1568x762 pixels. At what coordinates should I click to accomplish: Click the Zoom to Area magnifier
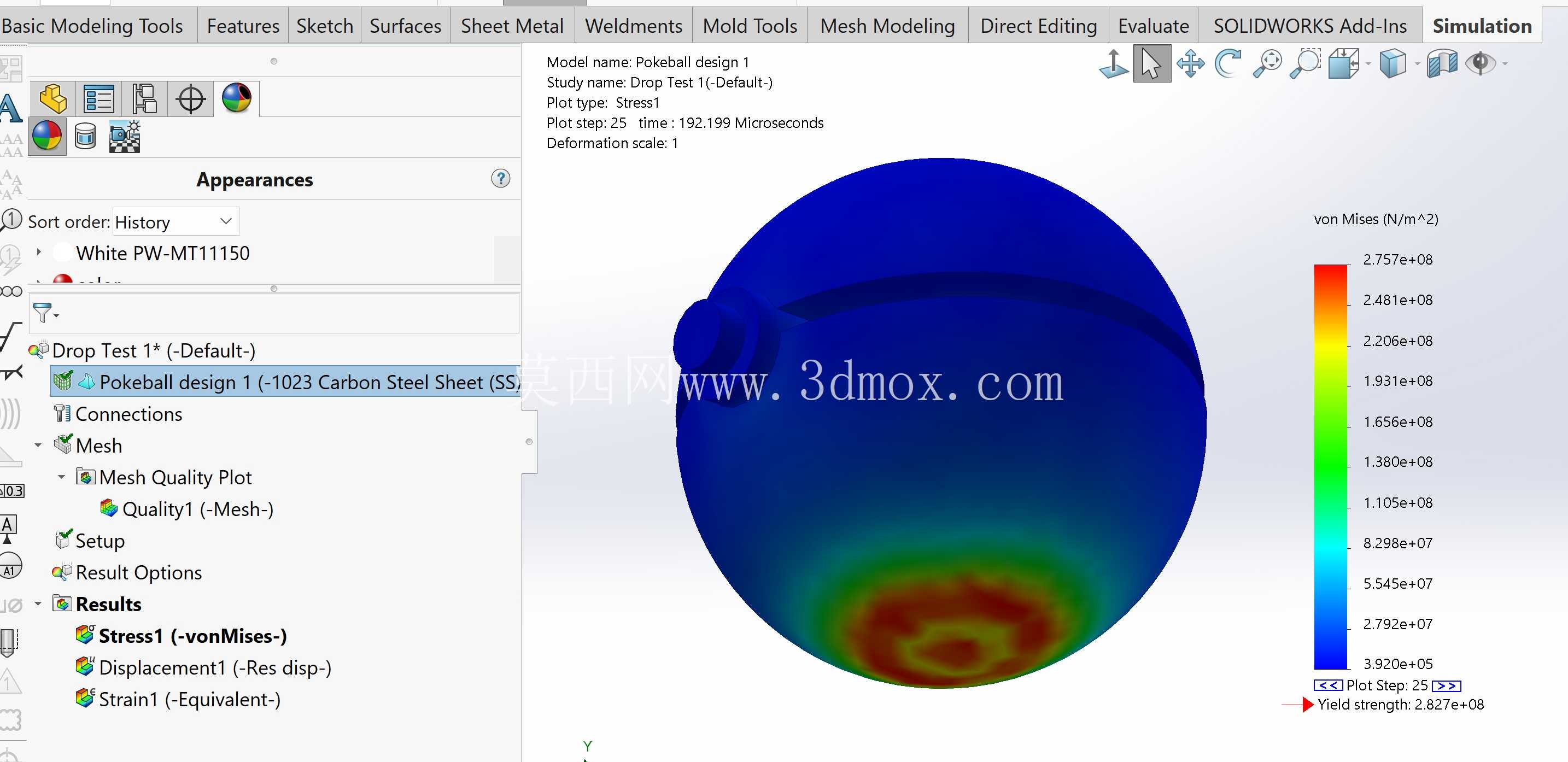click(x=1306, y=63)
